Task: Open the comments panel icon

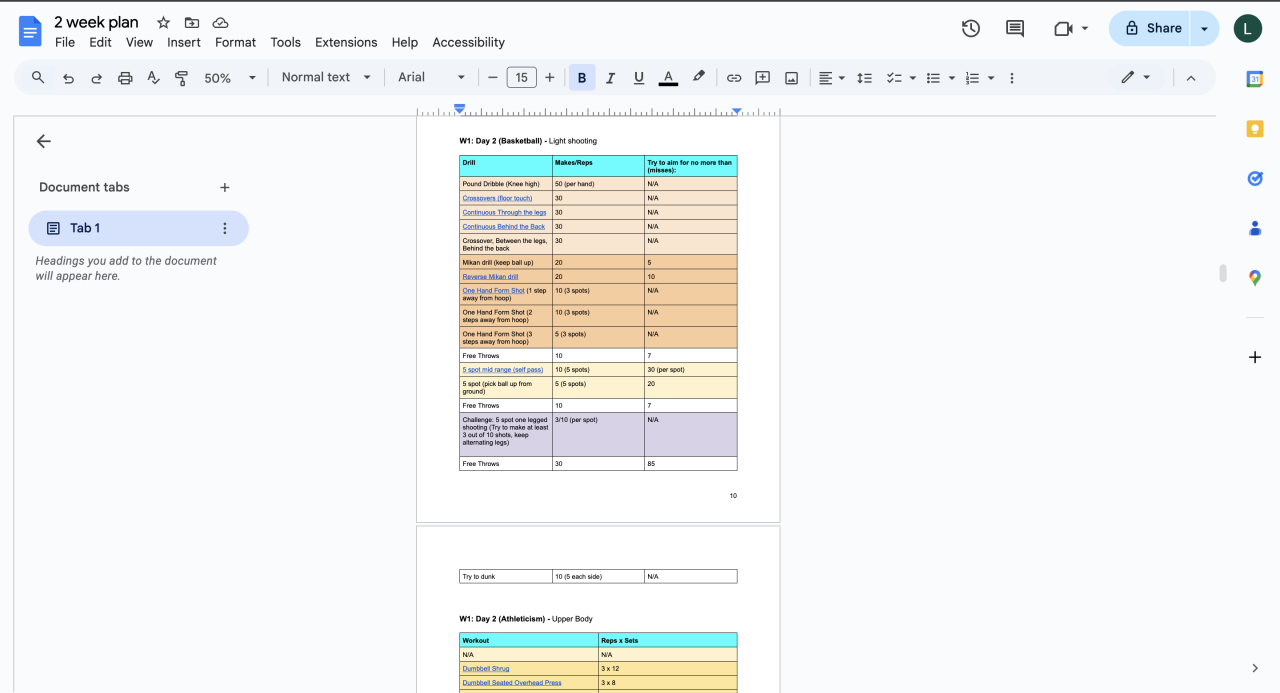Action: [1014, 28]
